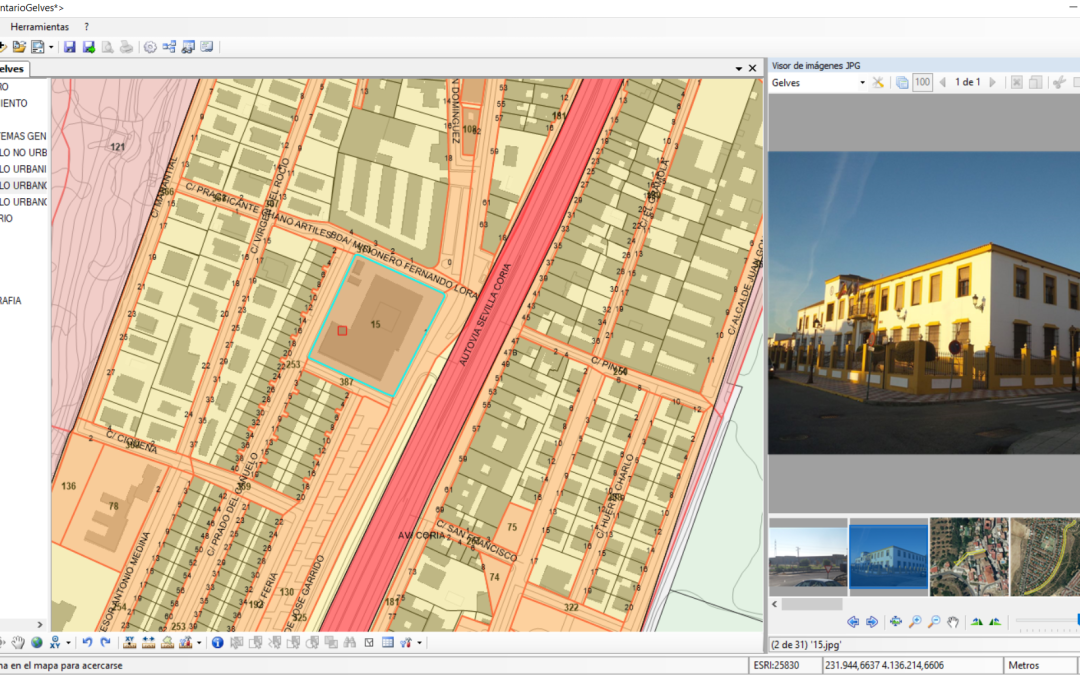Expand the XY coordinates tool dropdown arrow
This screenshot has height=675, width=1080.
click(x=68, y=642)
